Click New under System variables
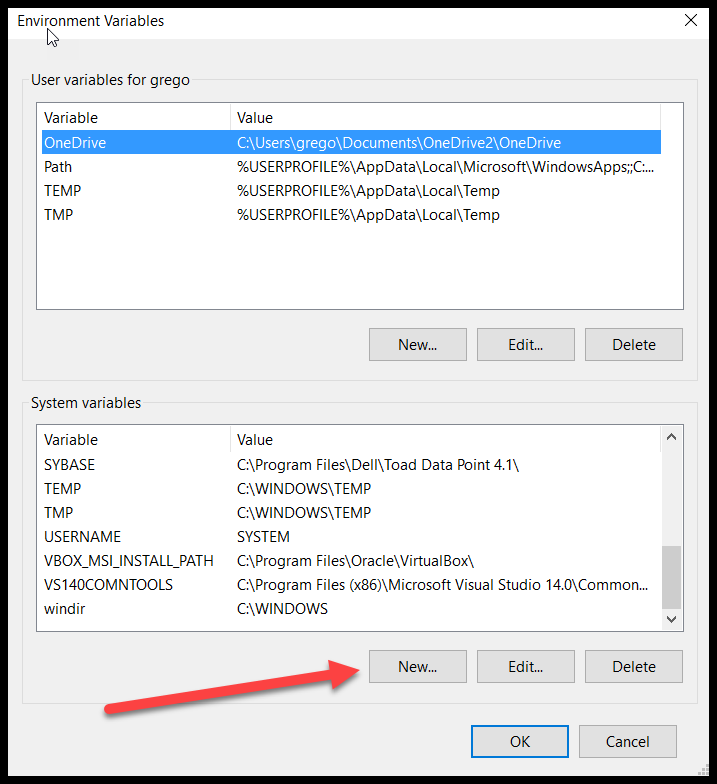717x784 pixels. tap(418, 666)
